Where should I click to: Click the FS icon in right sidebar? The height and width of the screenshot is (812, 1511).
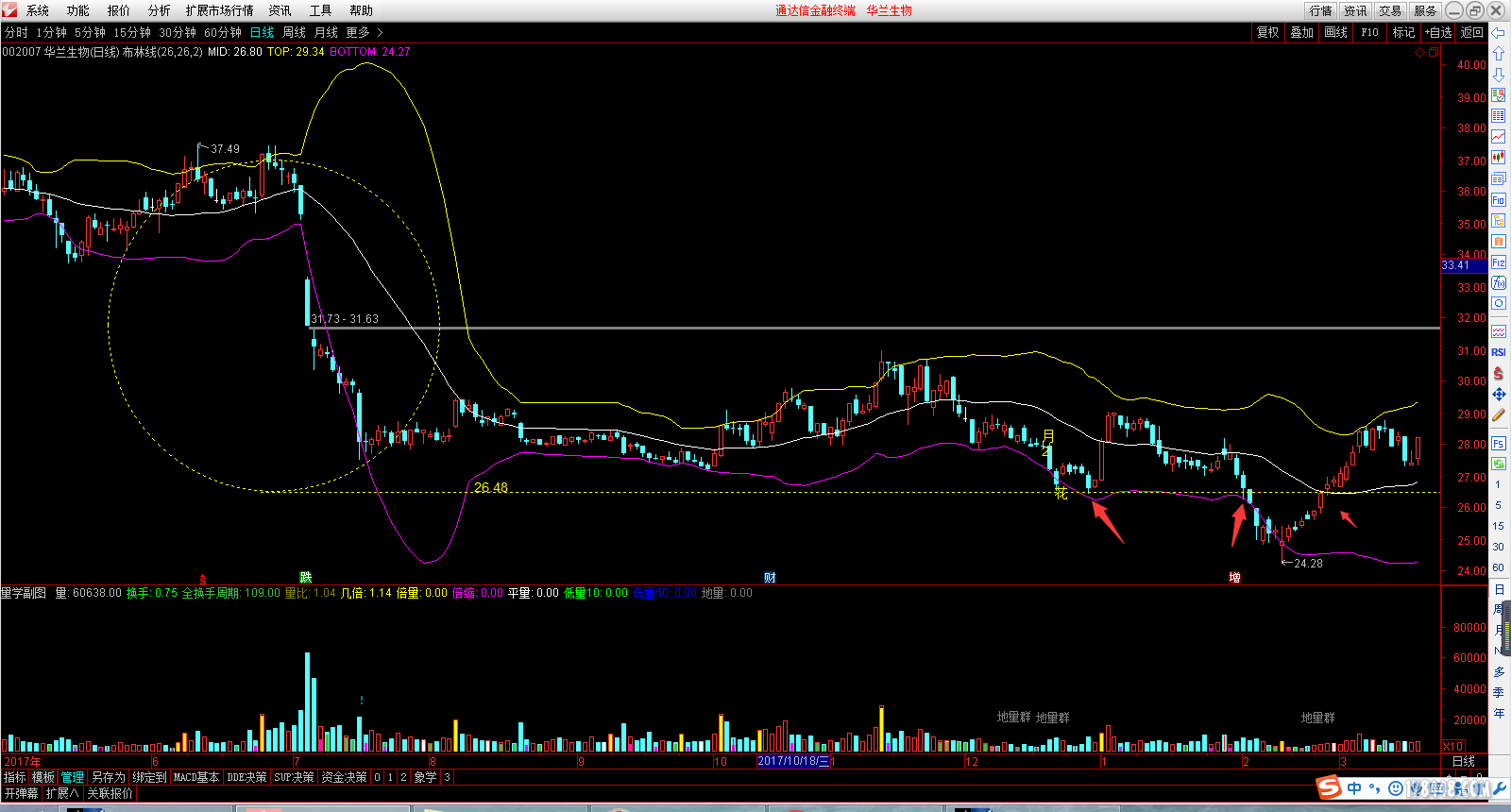[x=1499, y=444]
